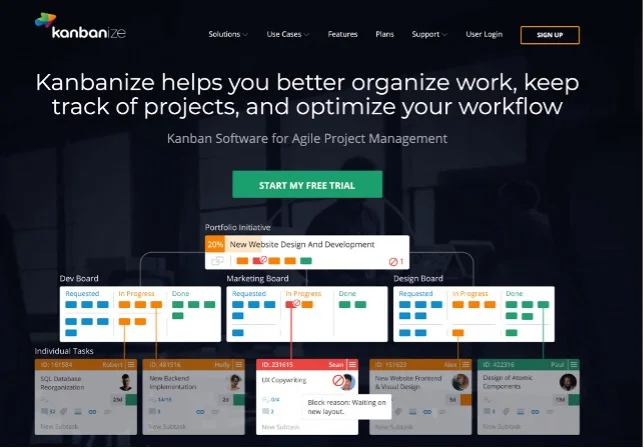The height and width of the screenshot is (448, 644).
Task: Click orange bar beside 5d on Frontend card
Action: coord(466,400)
